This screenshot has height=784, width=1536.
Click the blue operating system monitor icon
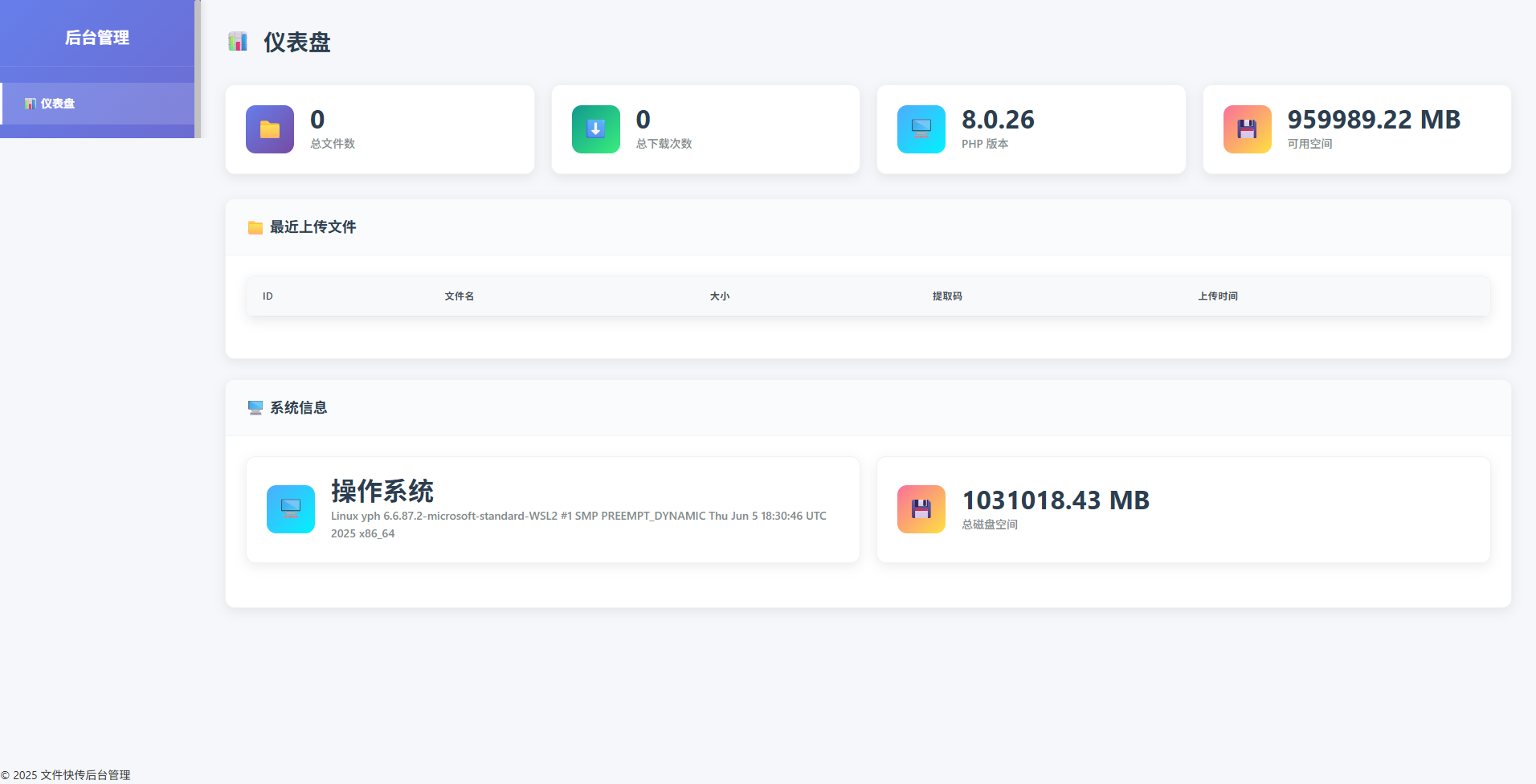pyautogui.click(x=291, y=509)
